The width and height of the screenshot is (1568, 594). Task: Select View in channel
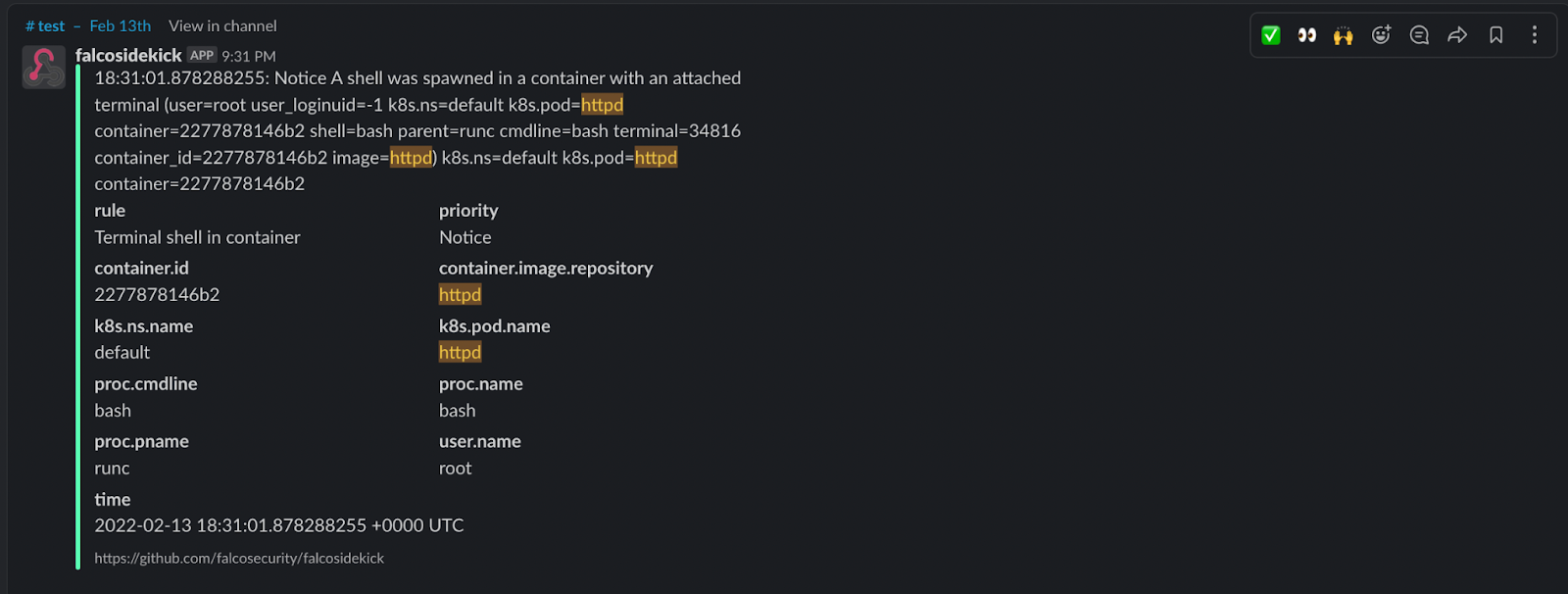click(x=222, y=25)
